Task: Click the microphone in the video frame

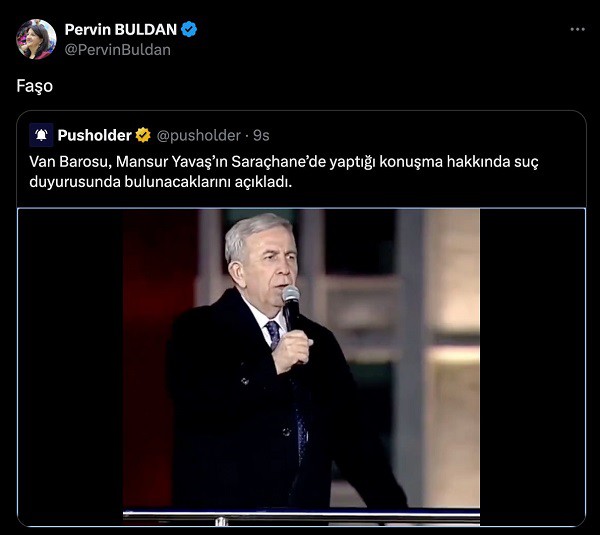Action: point(291,304)
